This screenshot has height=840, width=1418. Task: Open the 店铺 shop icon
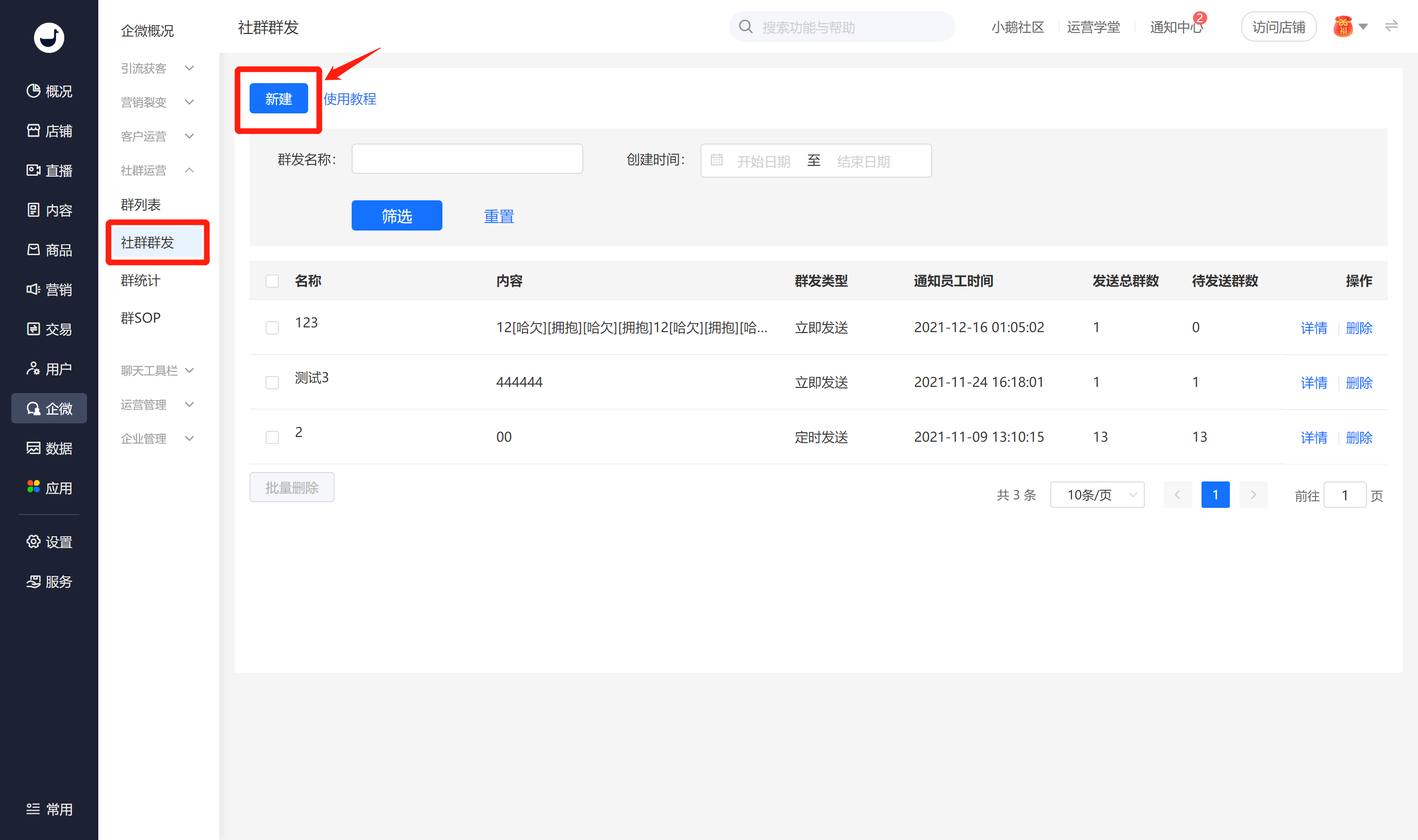pos(49,131)
